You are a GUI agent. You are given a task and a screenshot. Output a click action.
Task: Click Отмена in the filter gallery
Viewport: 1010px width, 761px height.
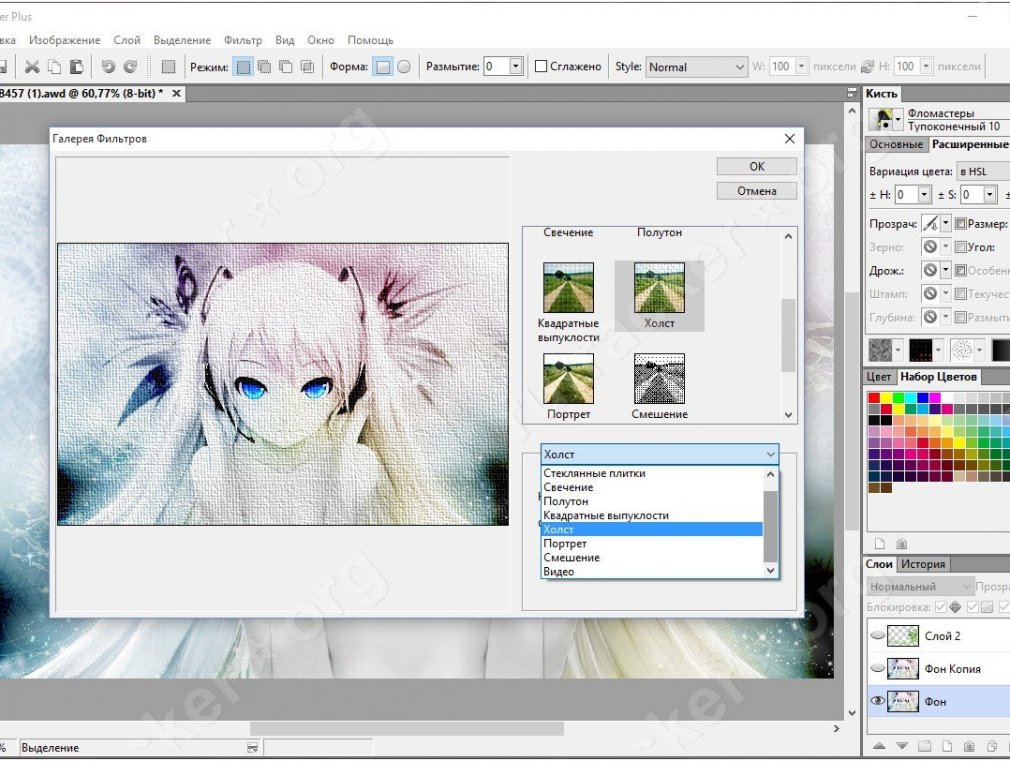757,191
